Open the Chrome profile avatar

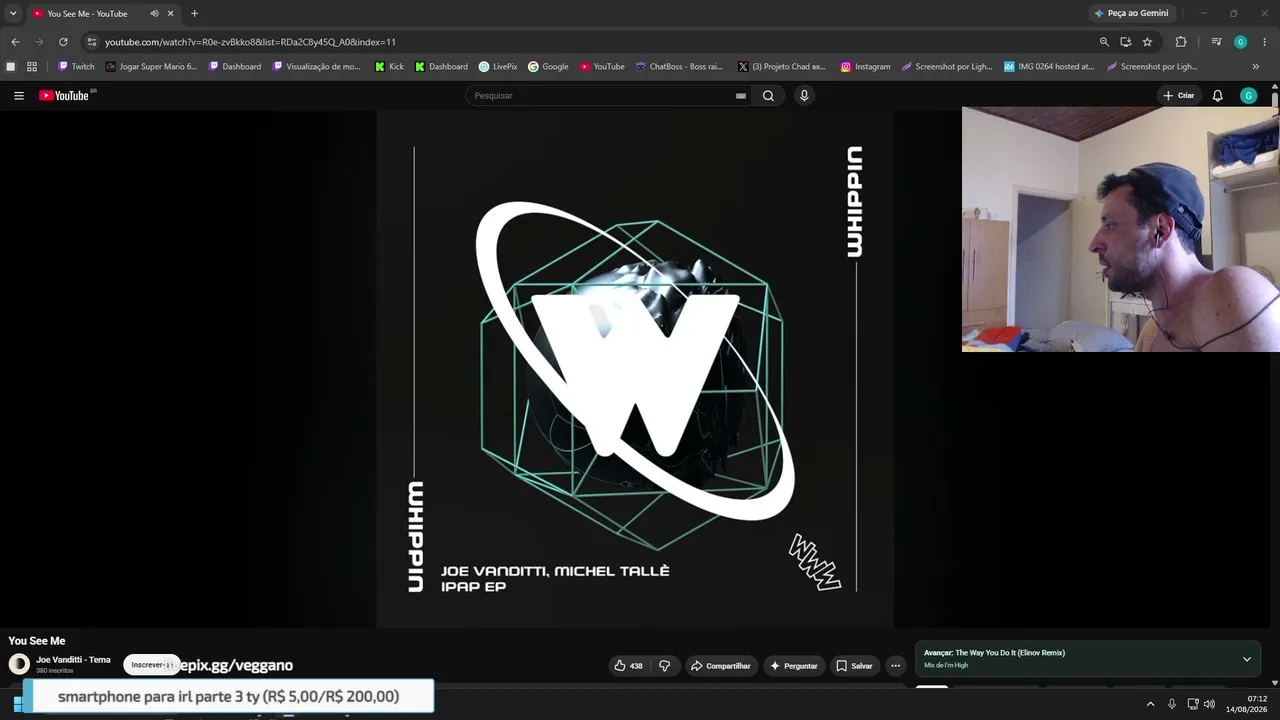1240,42
